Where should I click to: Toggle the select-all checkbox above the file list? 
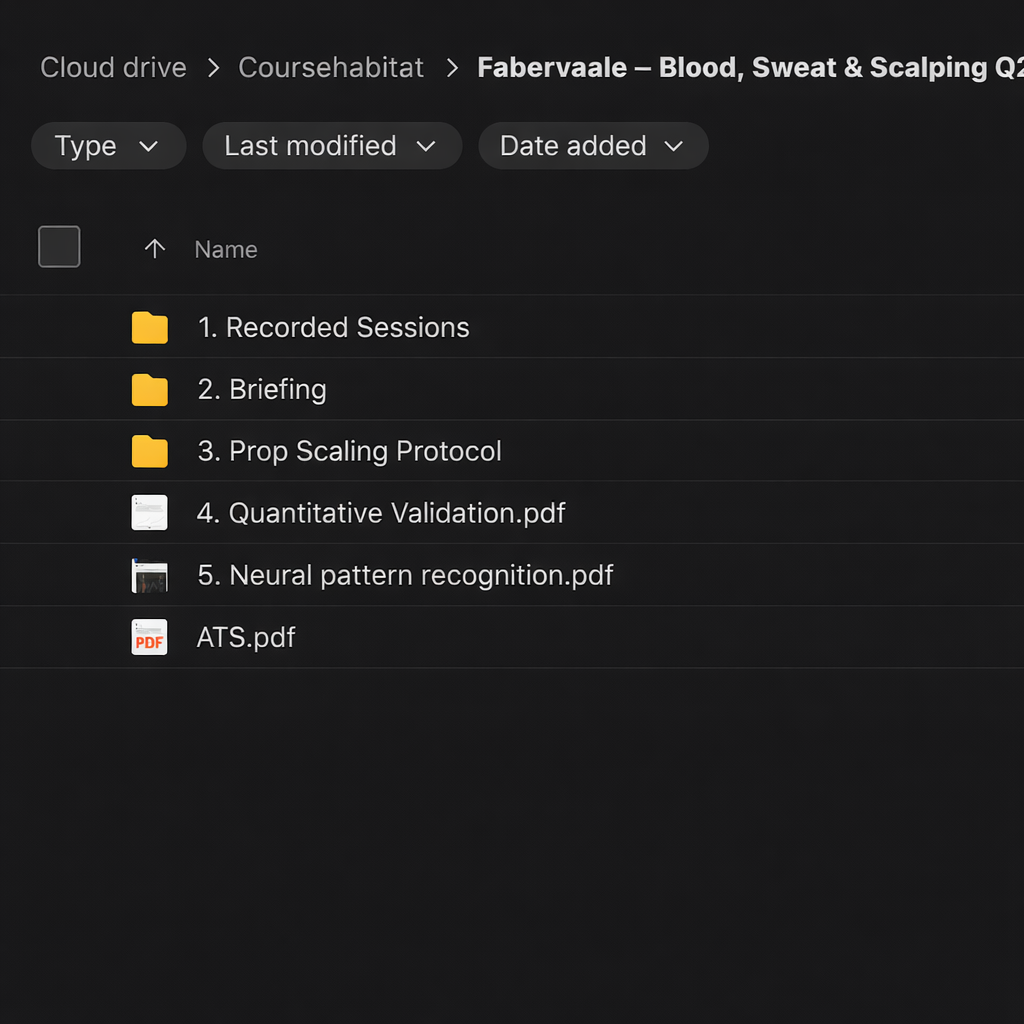(x=59, y=247)
